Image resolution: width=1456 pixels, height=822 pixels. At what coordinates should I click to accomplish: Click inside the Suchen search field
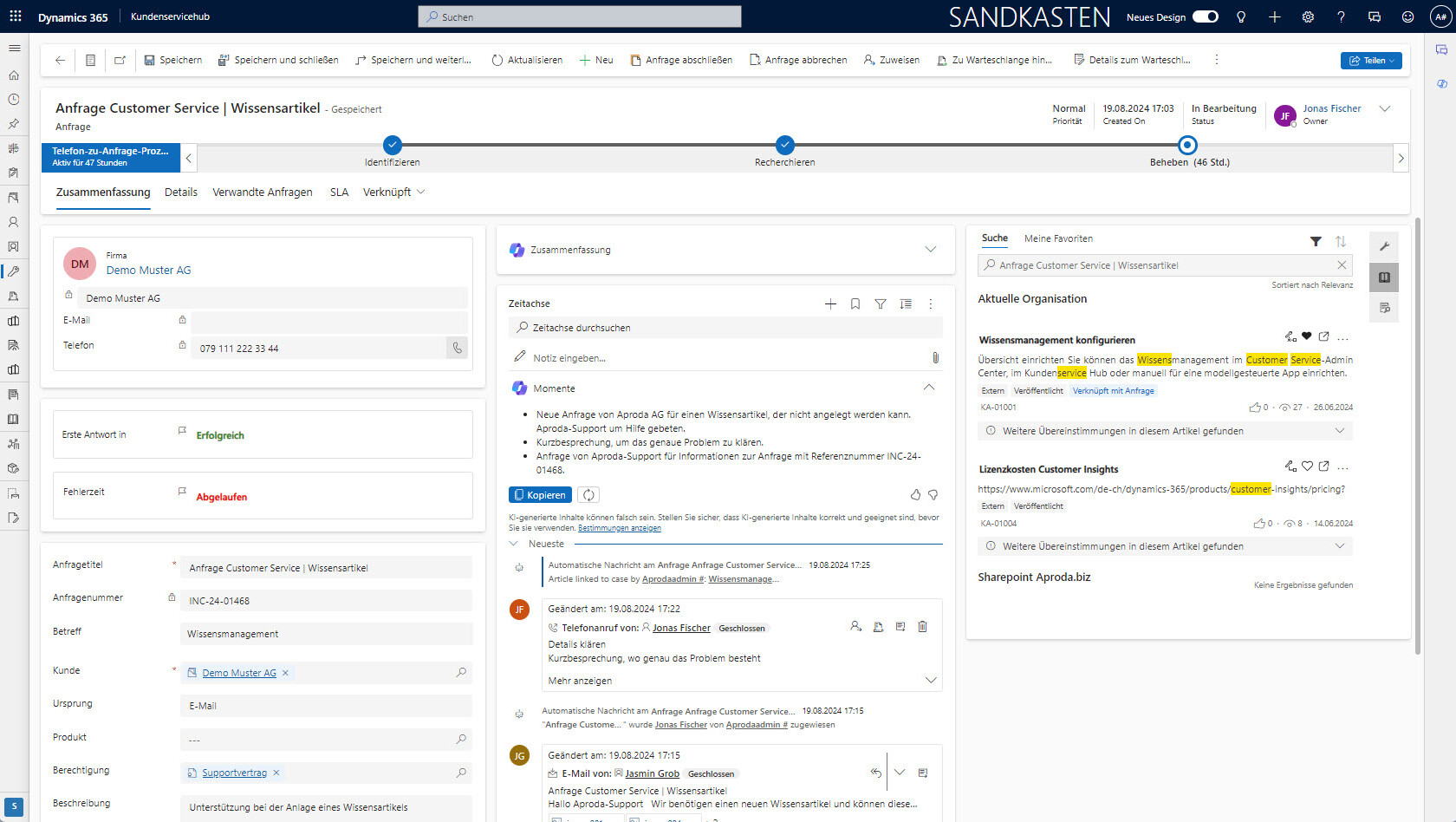579,16
